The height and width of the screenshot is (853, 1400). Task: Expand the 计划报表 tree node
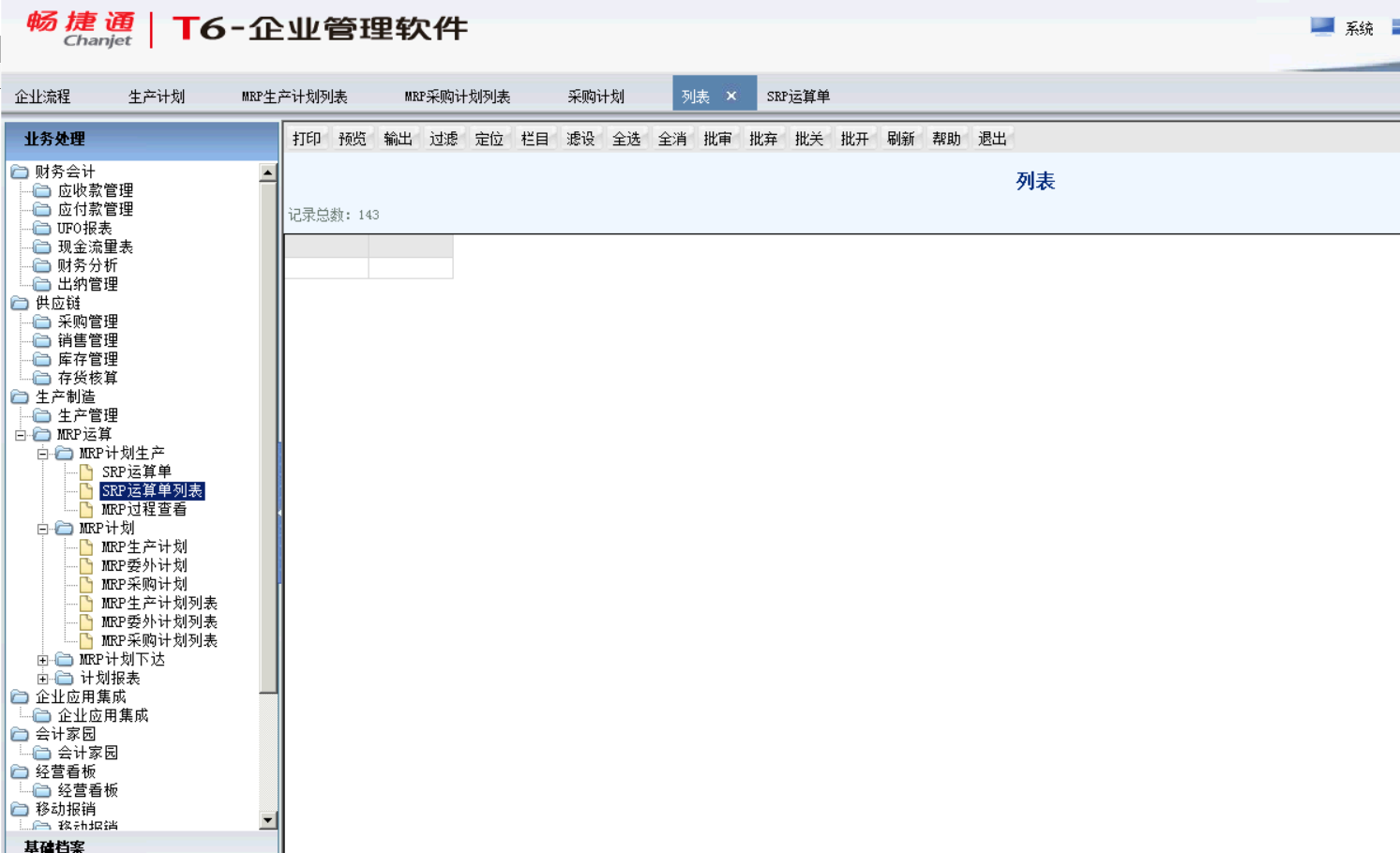pyautogui.click(x=42, y=679)
